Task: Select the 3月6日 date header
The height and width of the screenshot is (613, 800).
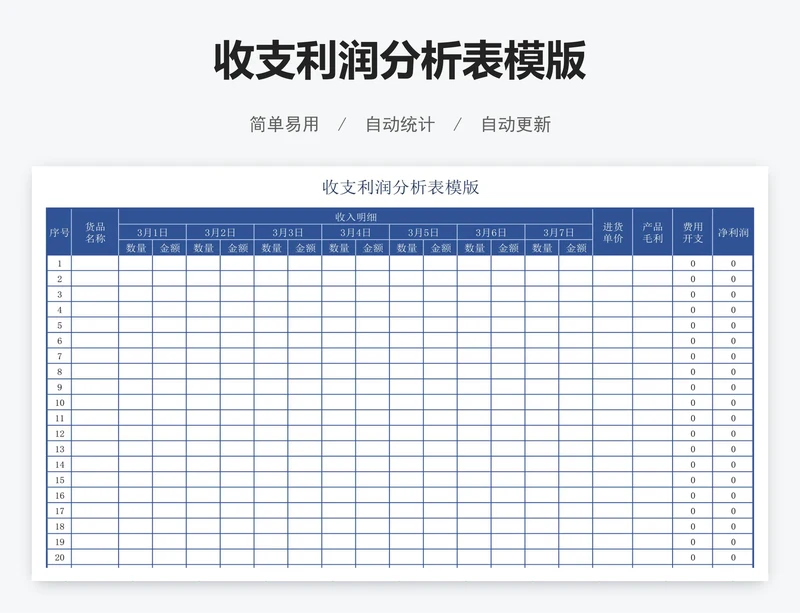Action: pos(491,233)
